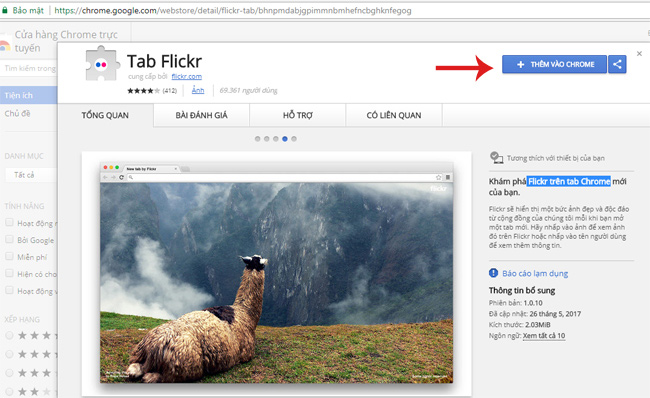
Task: Click the Chrome Web Store URL field
Action: tap(233, 10)
